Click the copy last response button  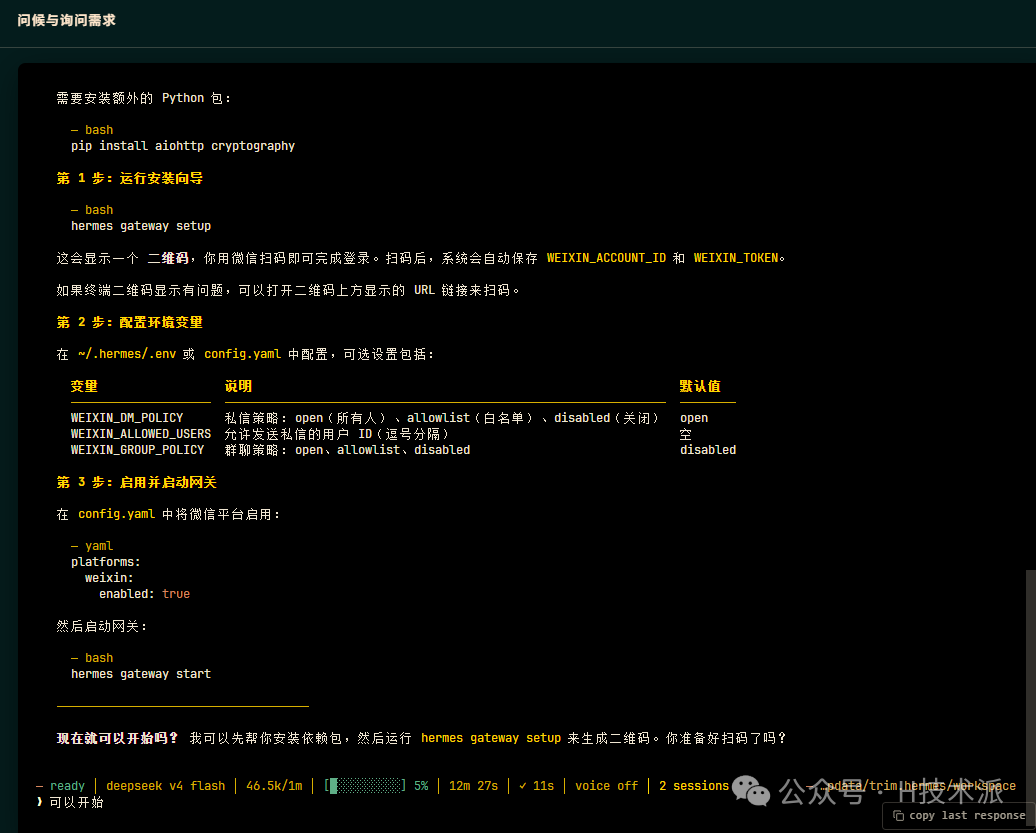tap(959, 816)
